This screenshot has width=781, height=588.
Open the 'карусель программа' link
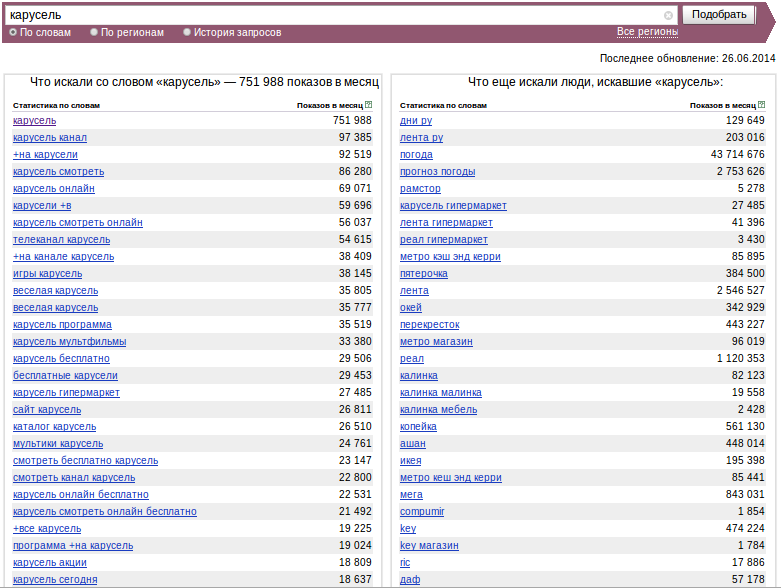[62, 324]
